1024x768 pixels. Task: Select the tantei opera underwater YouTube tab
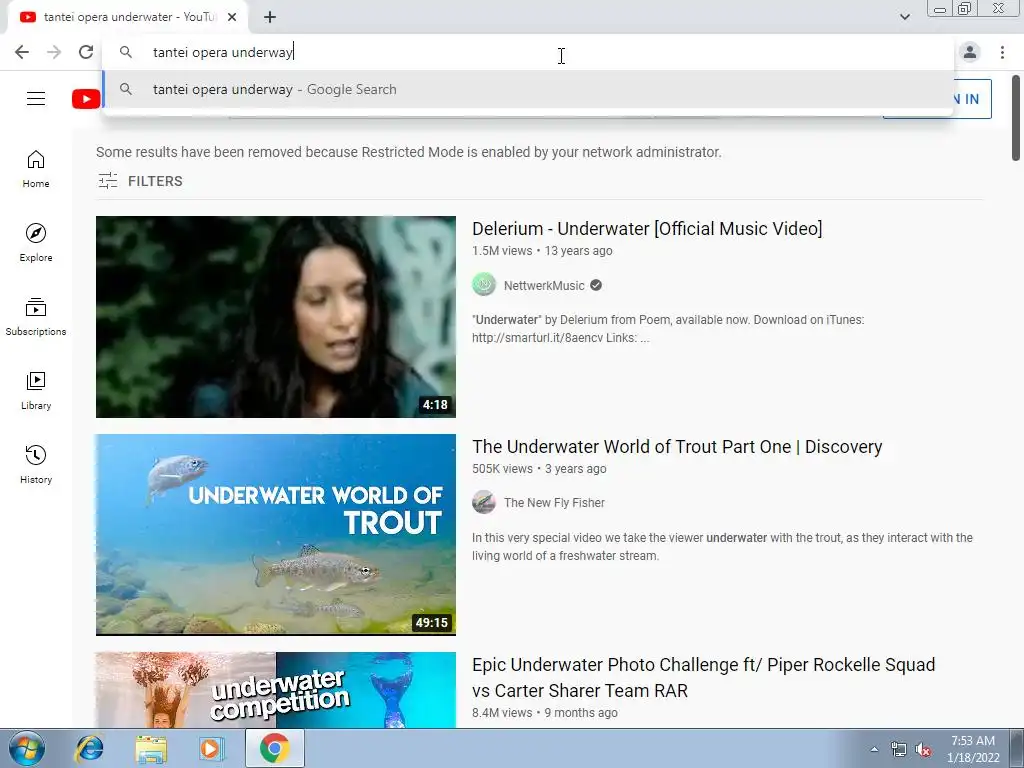click(127, 17)
